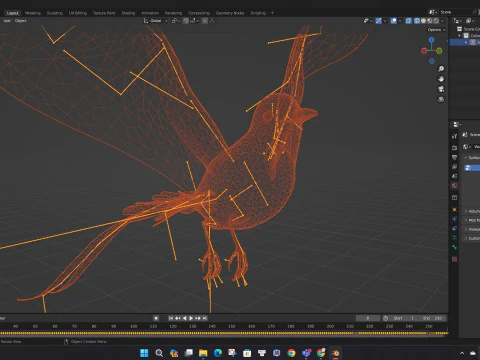Open the viewport Options dropdown
This screenshot has height=360, width=480.
click(436, 30)
